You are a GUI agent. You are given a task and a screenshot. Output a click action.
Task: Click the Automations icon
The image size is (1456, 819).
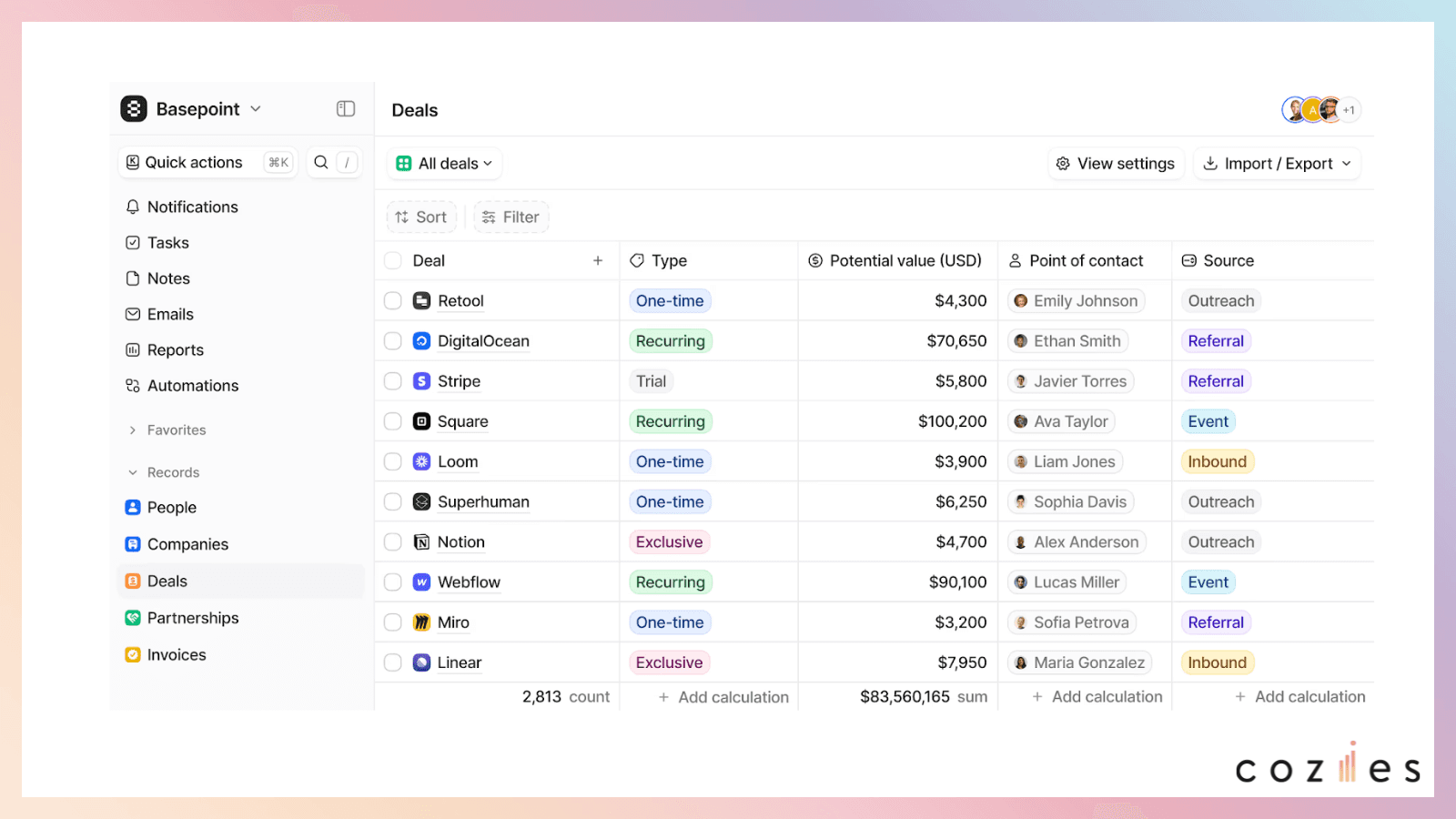click(x=133, y=386)
